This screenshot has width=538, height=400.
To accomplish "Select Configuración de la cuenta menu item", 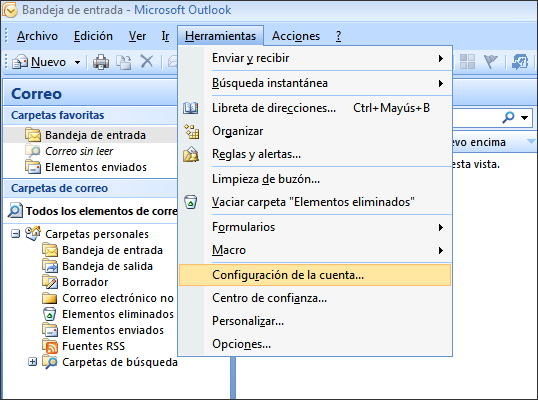I will point(315,275).
